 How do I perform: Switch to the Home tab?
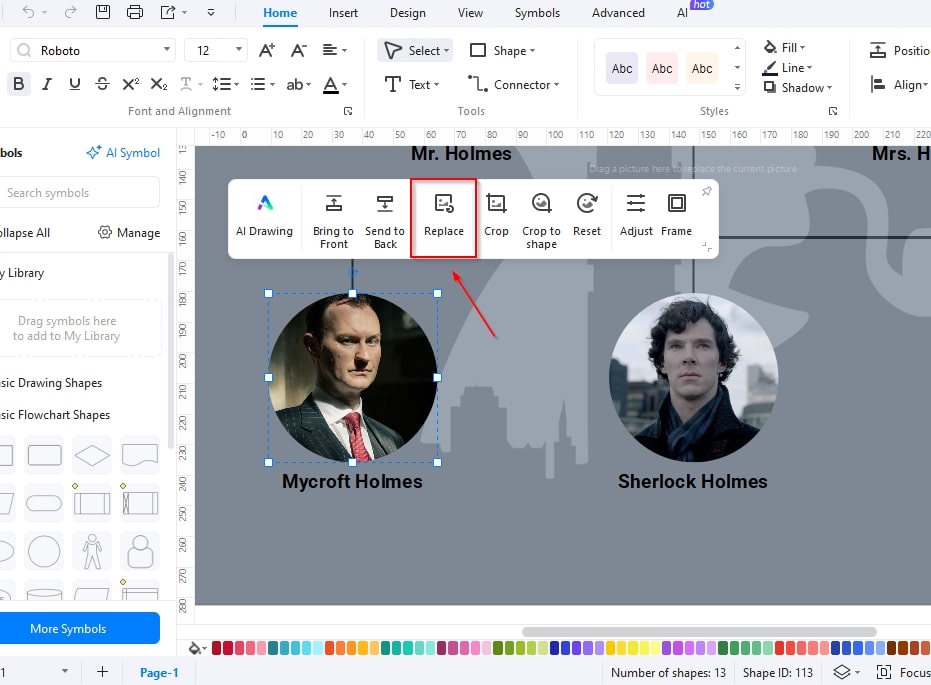point(280,12)
